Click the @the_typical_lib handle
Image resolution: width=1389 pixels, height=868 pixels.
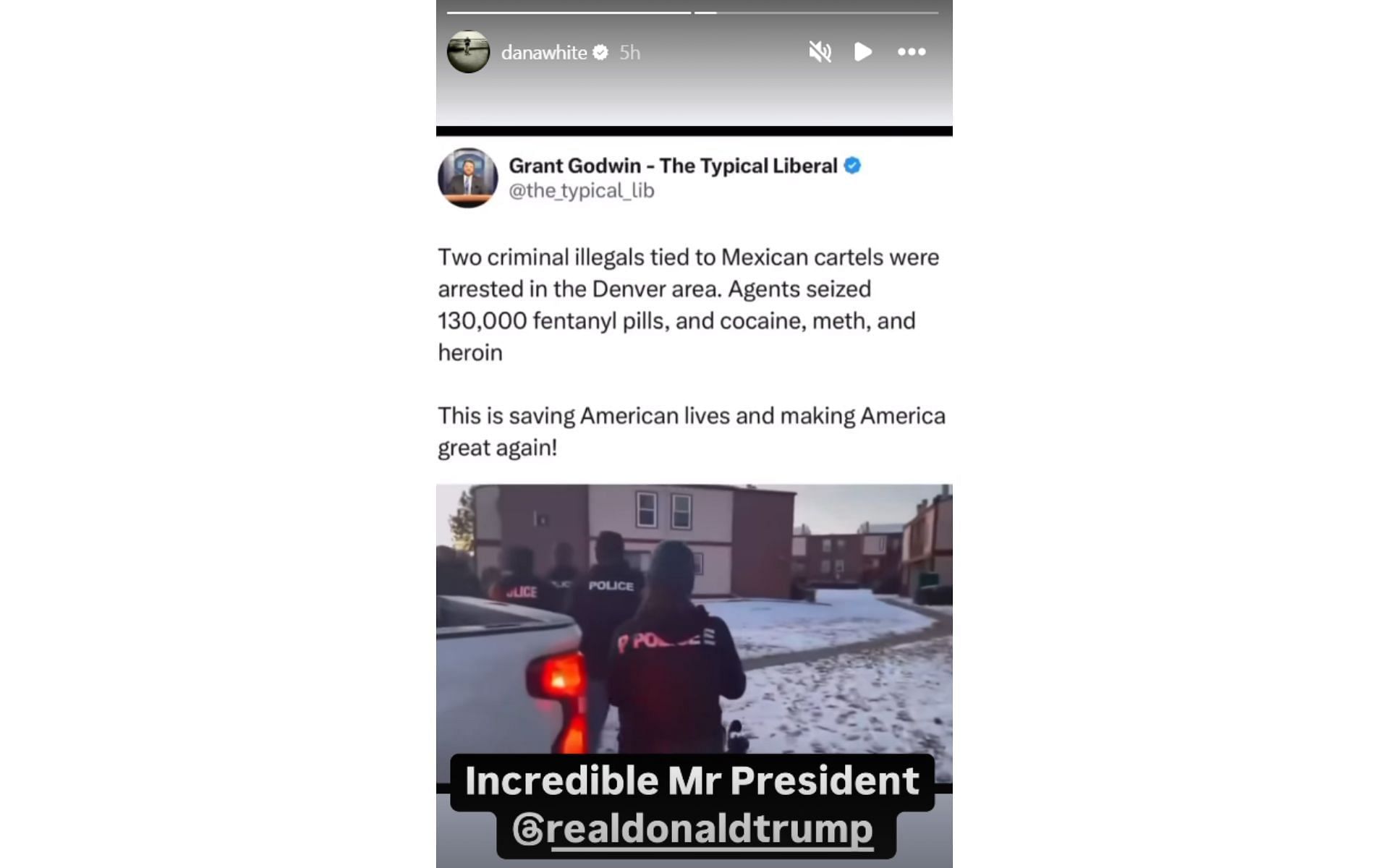[582, 191]
